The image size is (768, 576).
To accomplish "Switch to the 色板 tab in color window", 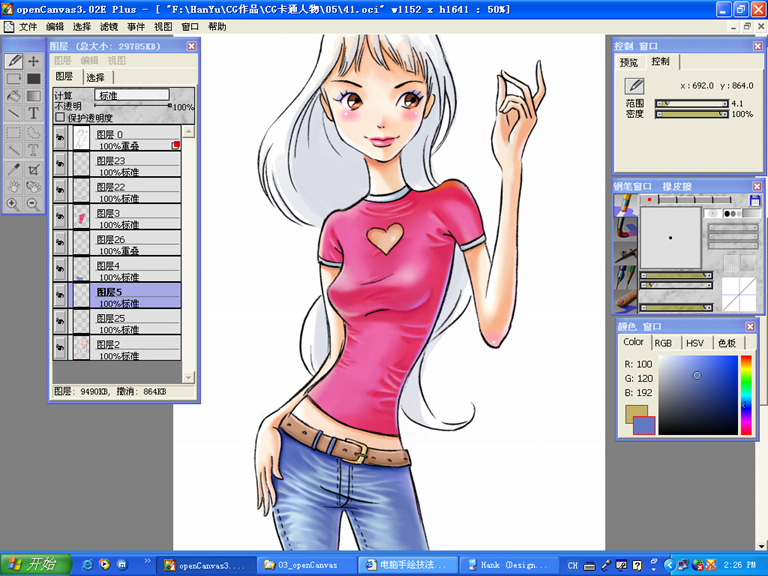I will point(727,343).
